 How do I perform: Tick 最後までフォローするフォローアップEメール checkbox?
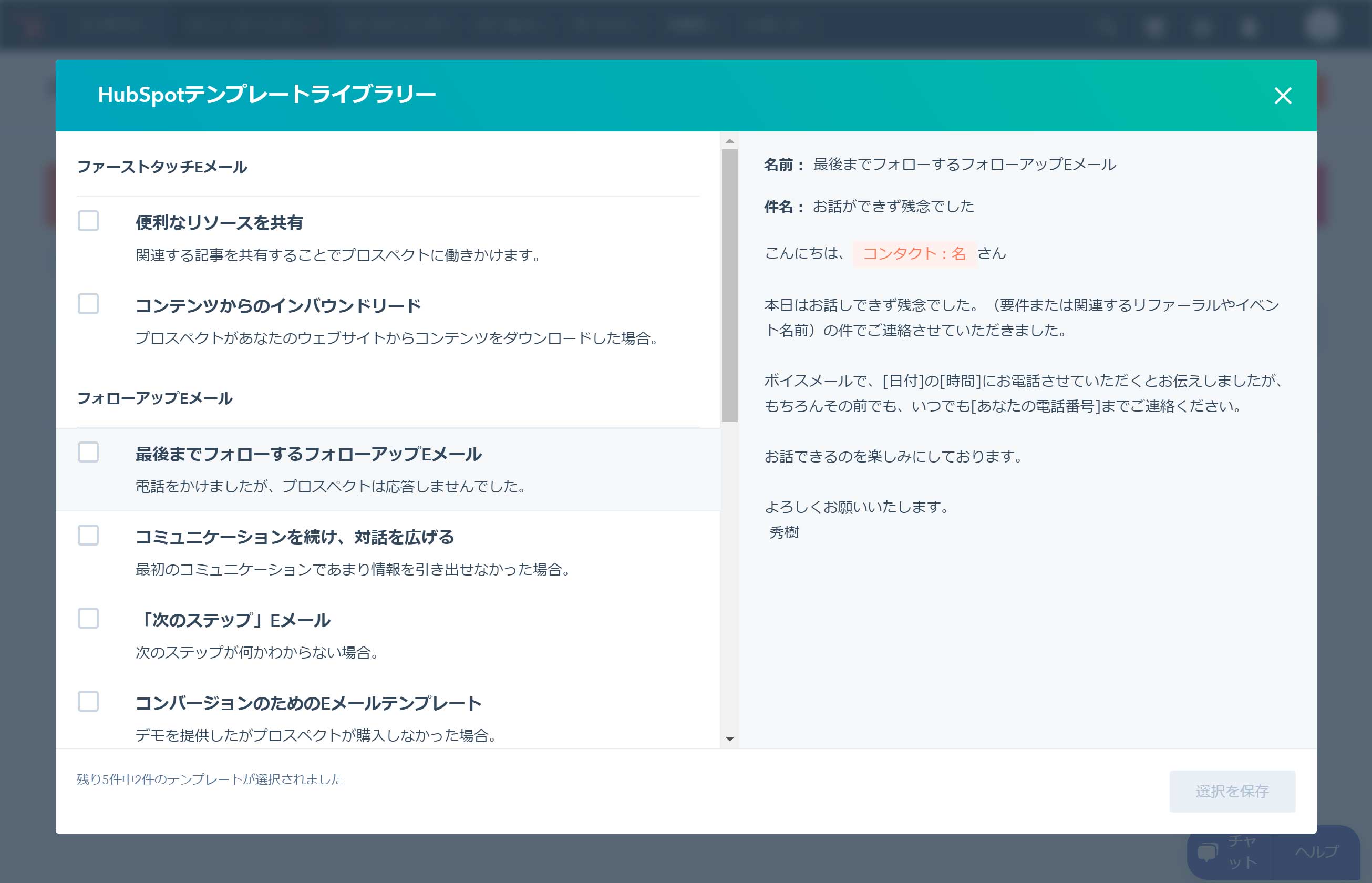pos(88,453)
